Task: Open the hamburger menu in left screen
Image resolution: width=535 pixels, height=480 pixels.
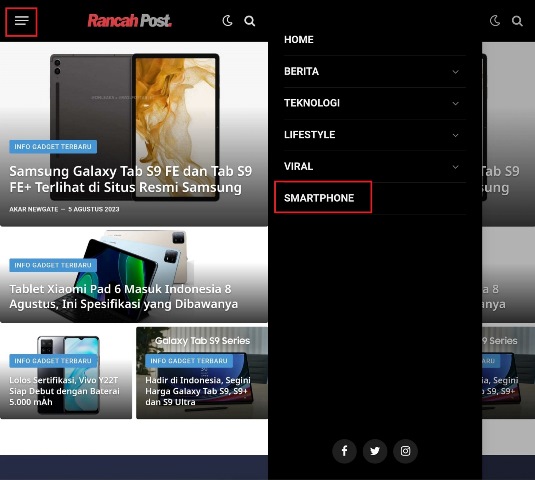Action: pyautogui.click(x=21, y=21)
